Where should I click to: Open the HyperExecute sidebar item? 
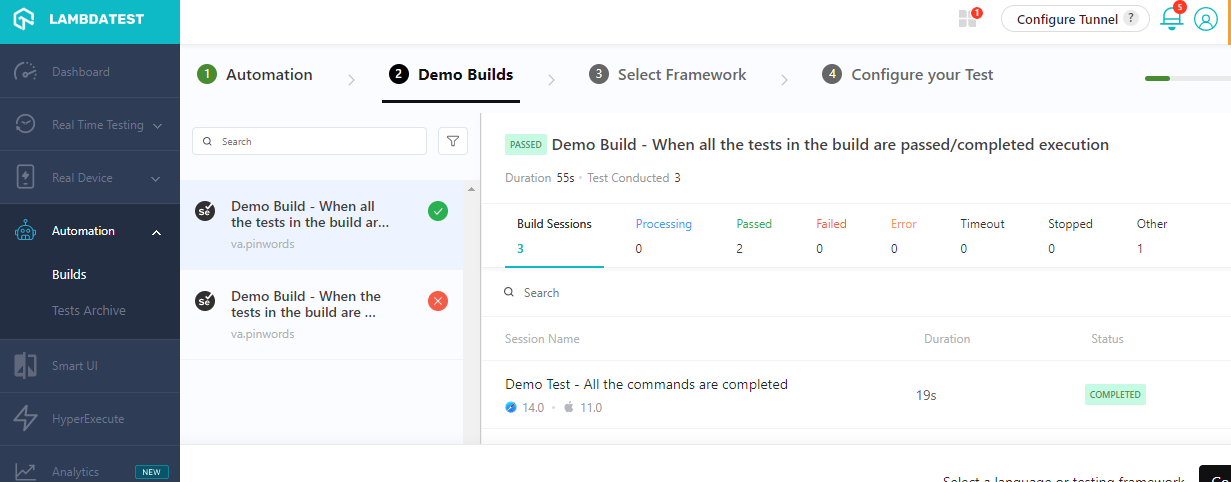[90, 419]
